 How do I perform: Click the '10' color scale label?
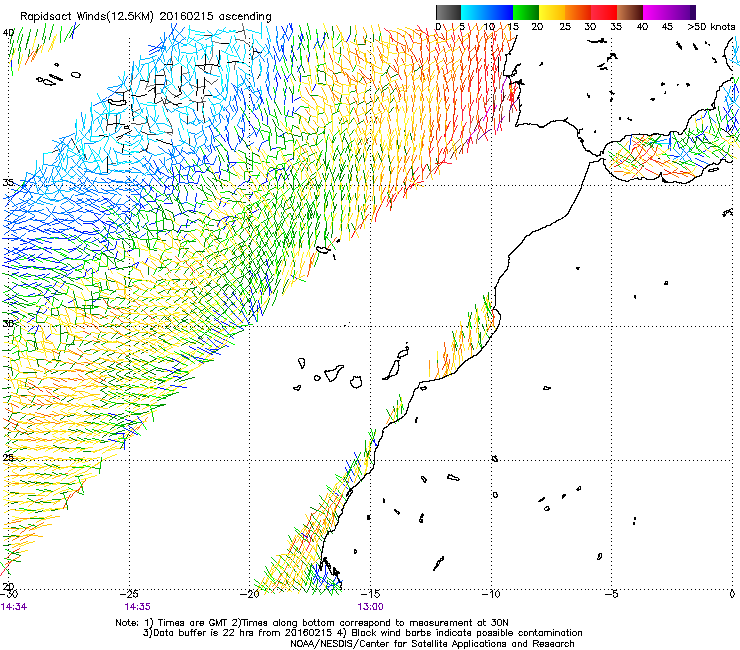[x=489, y=27]
